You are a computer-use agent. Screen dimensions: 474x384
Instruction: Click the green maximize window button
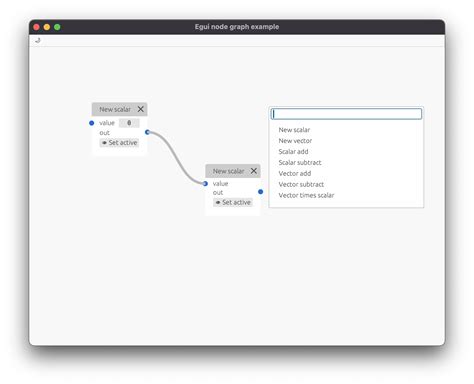pos(57,27)
